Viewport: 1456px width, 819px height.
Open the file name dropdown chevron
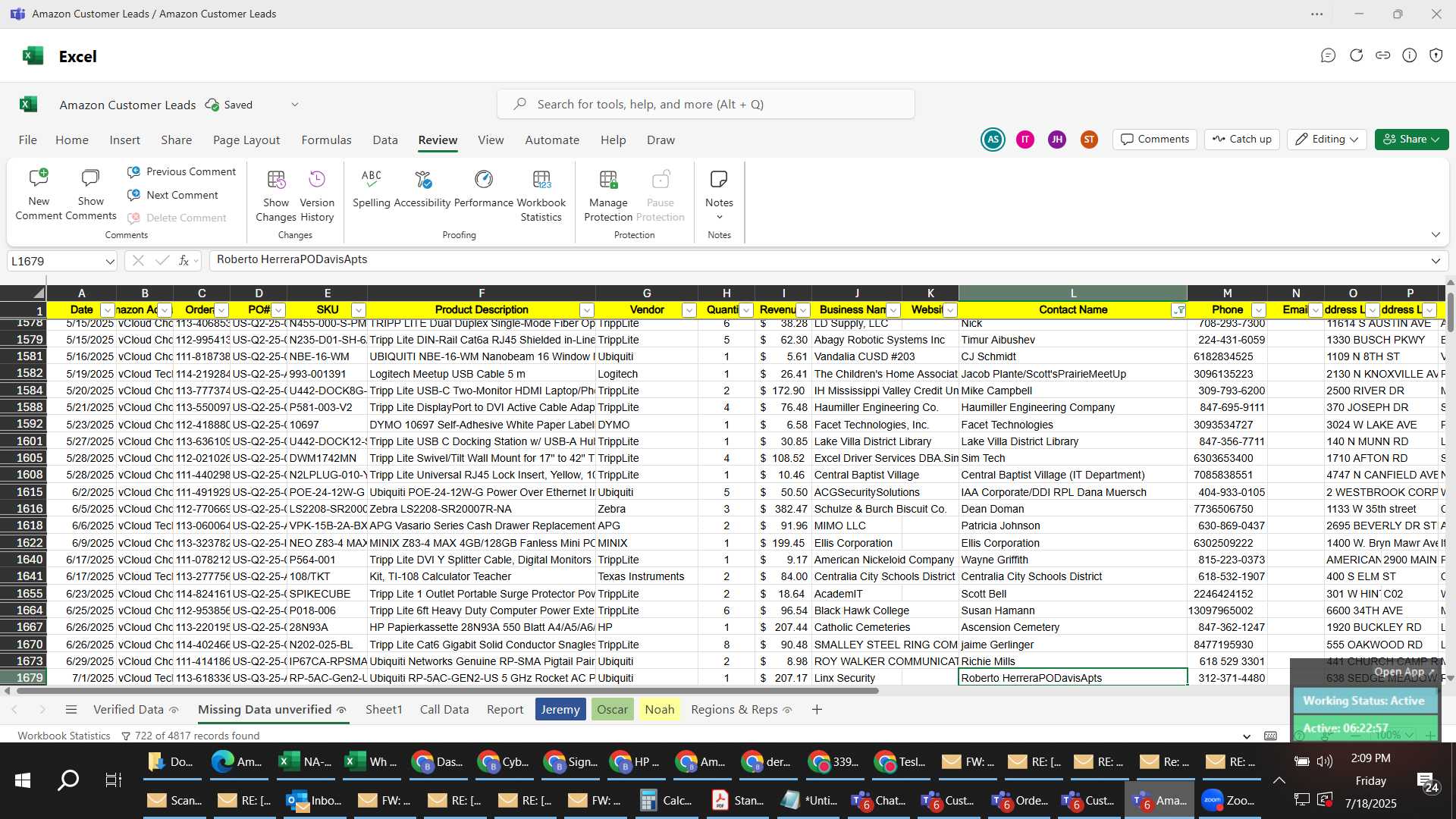point(295,105)
